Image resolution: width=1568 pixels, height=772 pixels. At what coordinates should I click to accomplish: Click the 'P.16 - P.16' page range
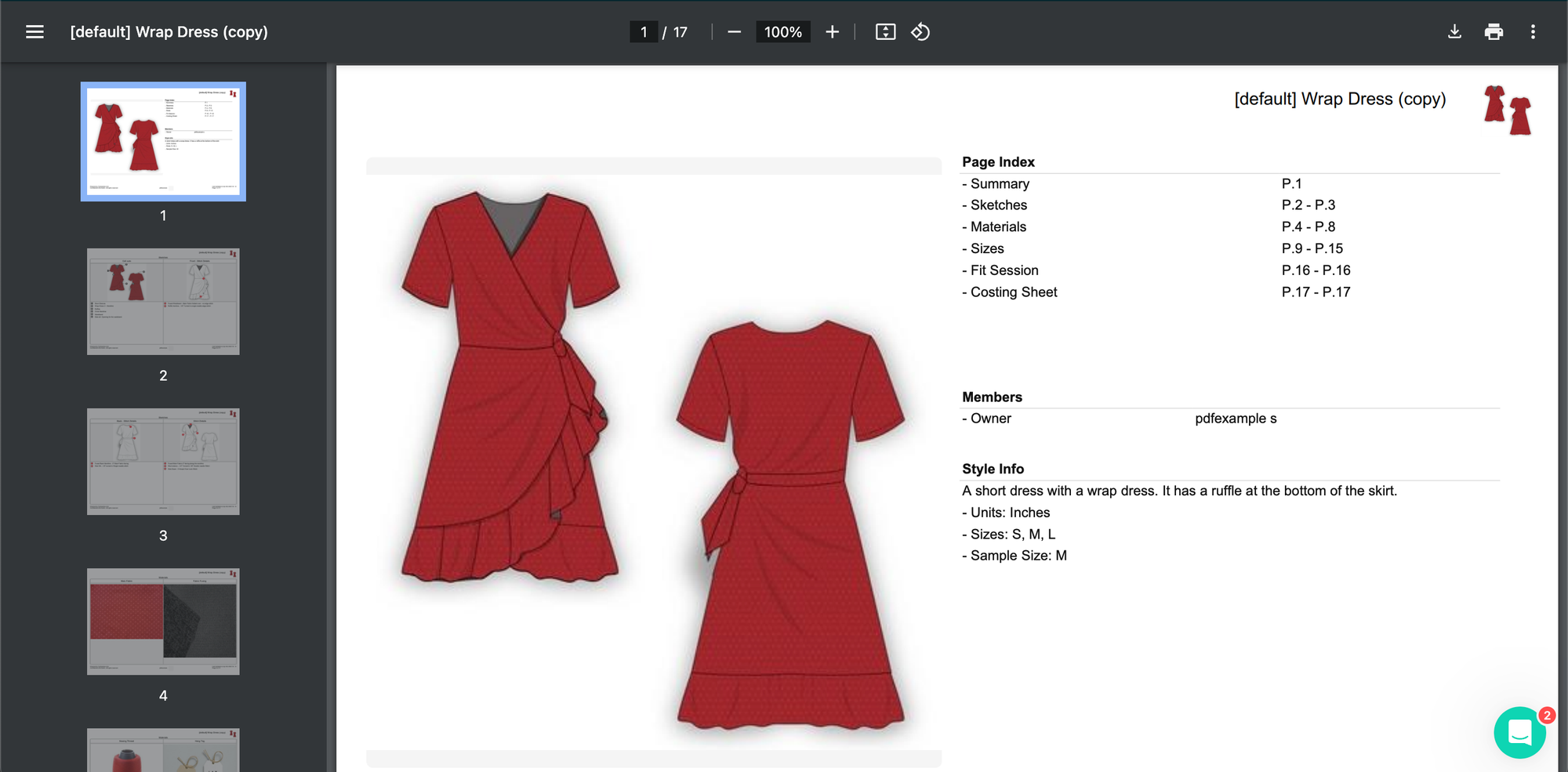click(x=1316, y=270)
